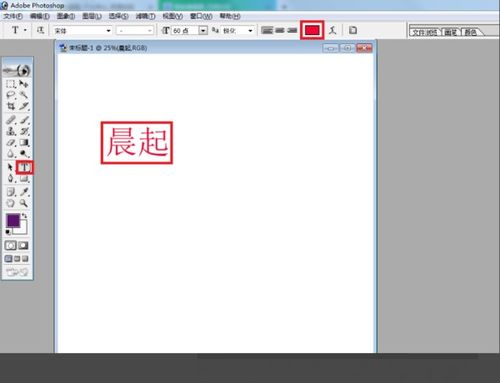Image resolution: width=500 pixels, height=383 pixels.
Task: Click the red text color swatch
Action: point(312,30)
